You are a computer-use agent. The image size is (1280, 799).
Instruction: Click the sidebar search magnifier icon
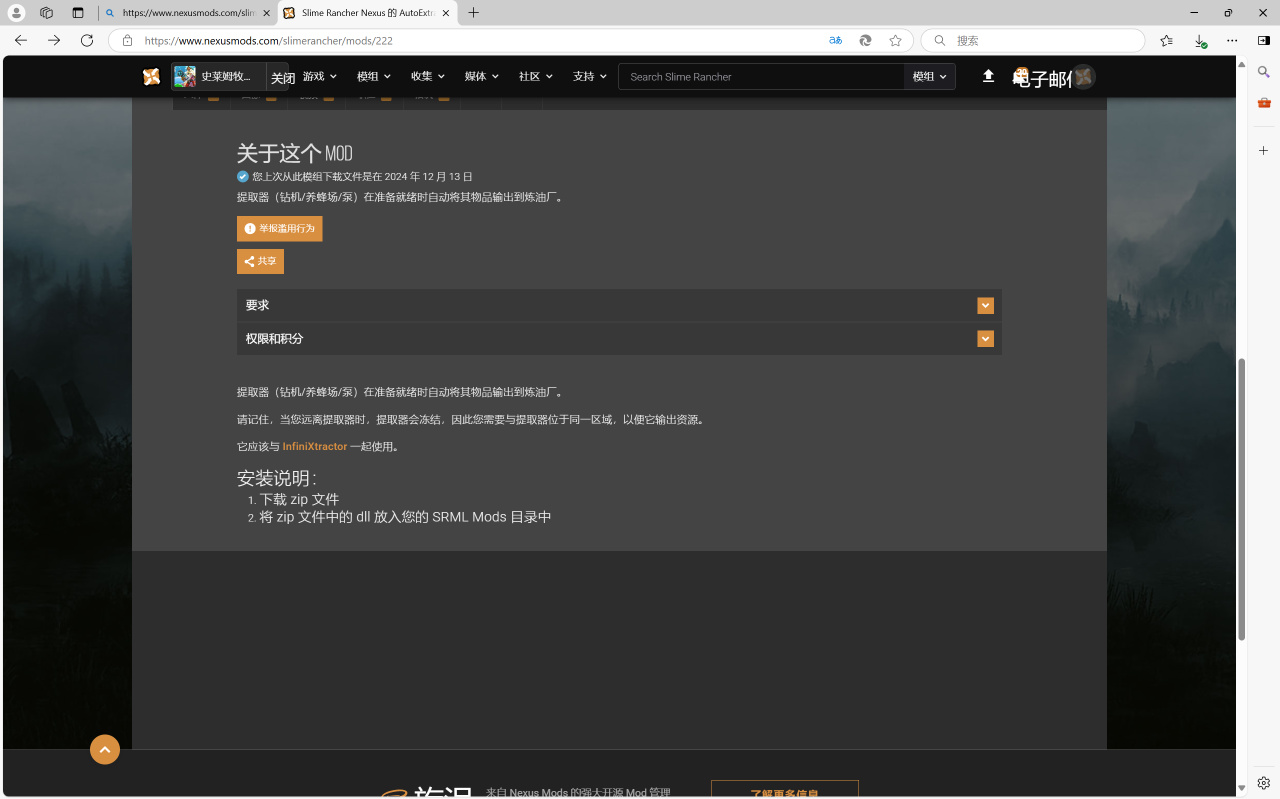tap(1264, 72)
